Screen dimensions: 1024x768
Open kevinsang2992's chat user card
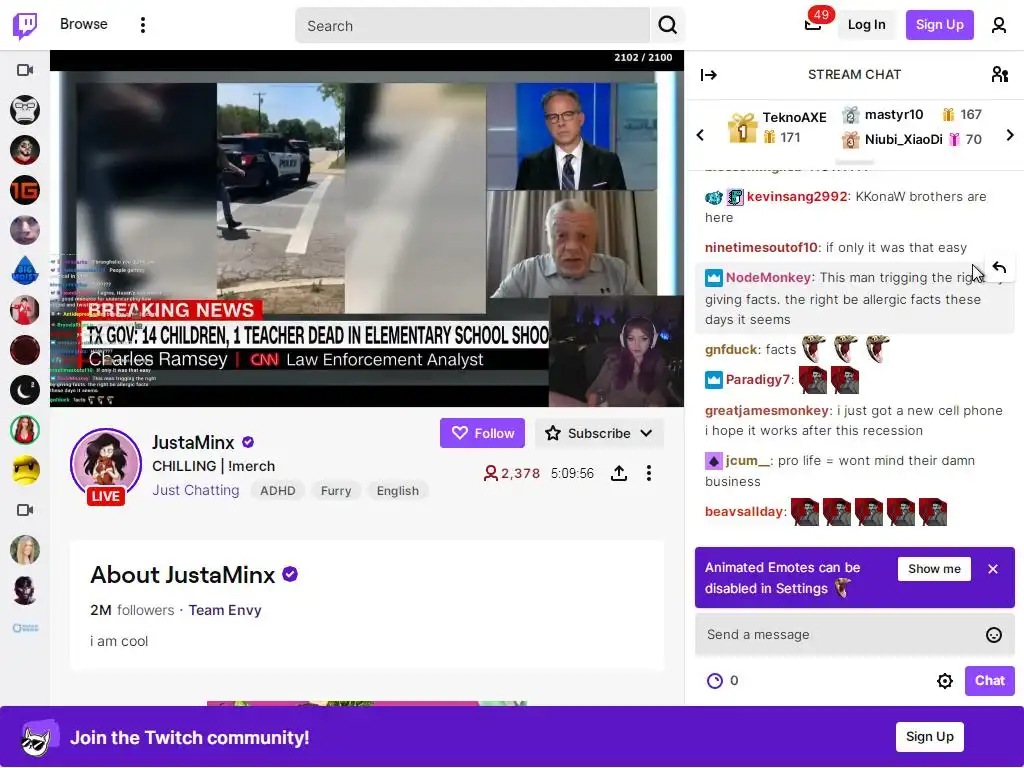point(797,197)
